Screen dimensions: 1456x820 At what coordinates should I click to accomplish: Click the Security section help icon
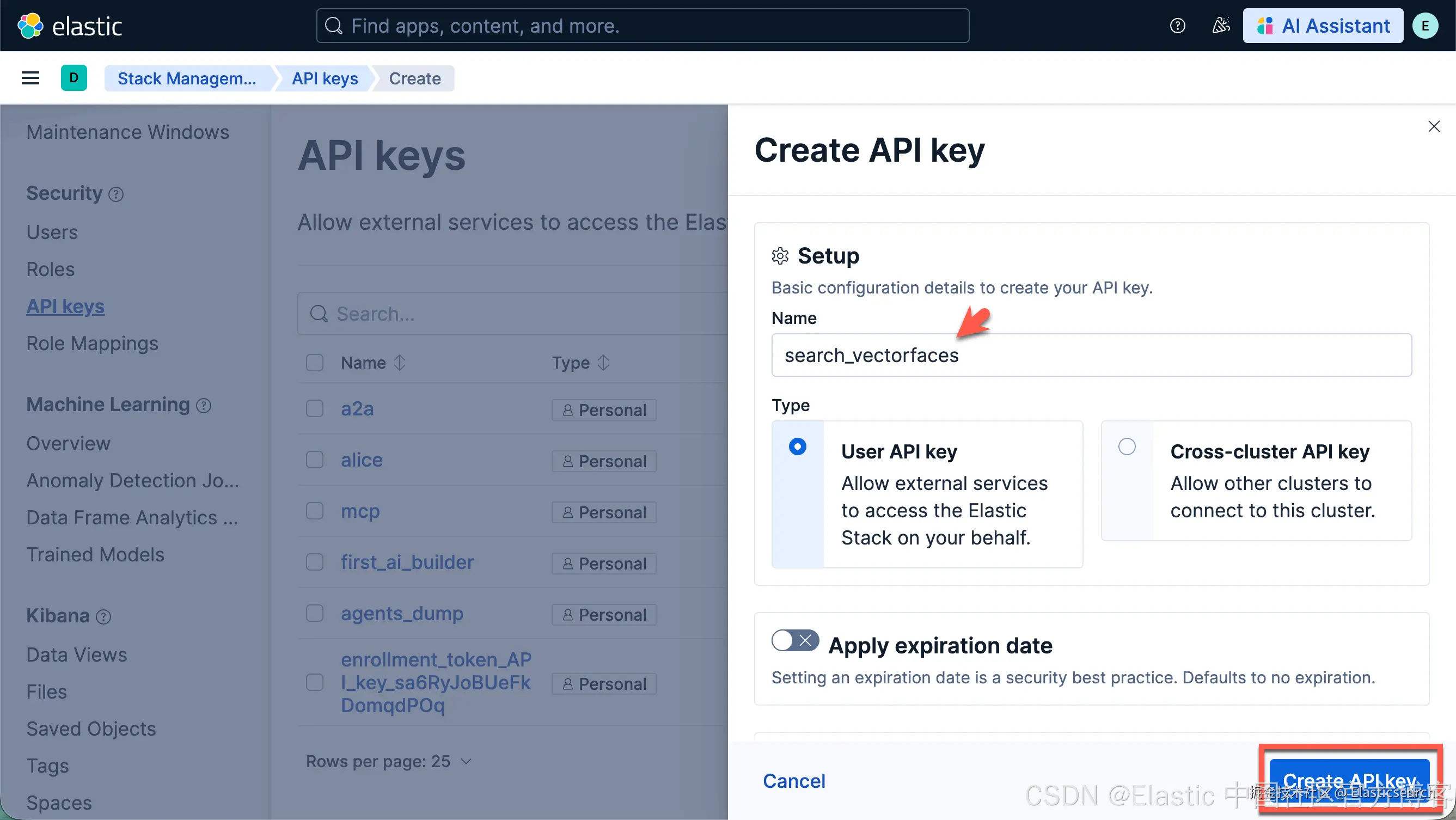click(117, 194)
